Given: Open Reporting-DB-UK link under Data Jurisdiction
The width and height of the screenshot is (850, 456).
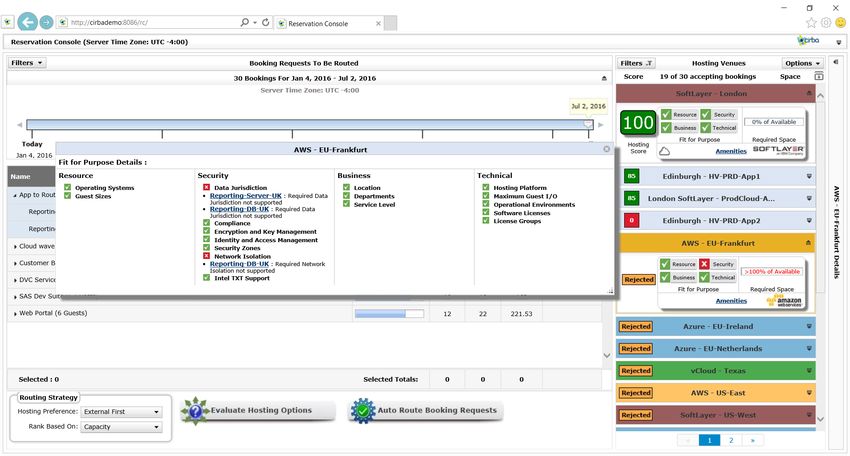Looking at the screenshot, I should [x=239, y=209].
